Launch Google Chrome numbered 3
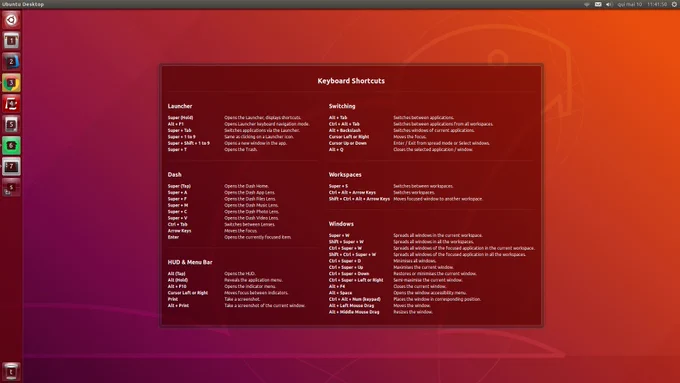This screenshot has height=383, width=680. (x=11, y=83)
